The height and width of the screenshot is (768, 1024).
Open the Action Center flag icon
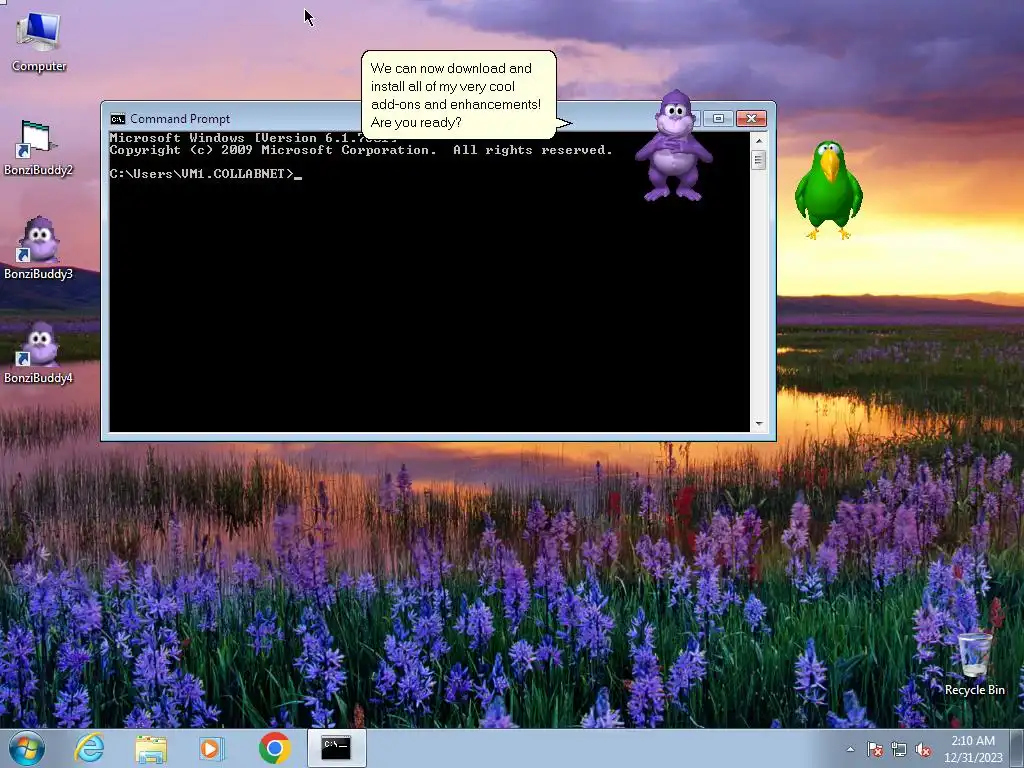click(874, 750)
